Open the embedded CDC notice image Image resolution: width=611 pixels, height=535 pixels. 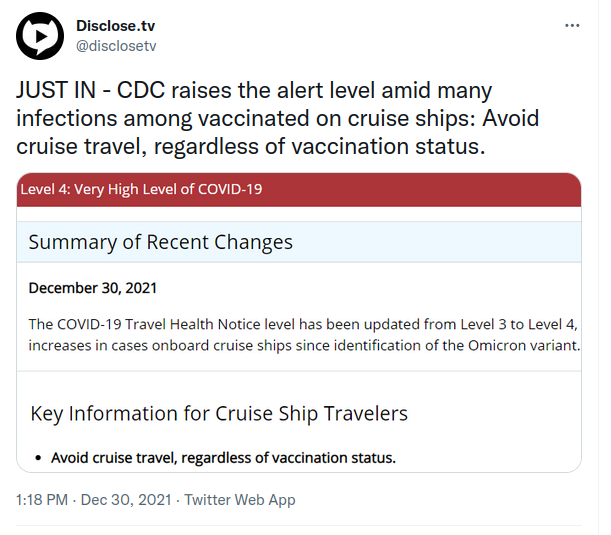299,323
